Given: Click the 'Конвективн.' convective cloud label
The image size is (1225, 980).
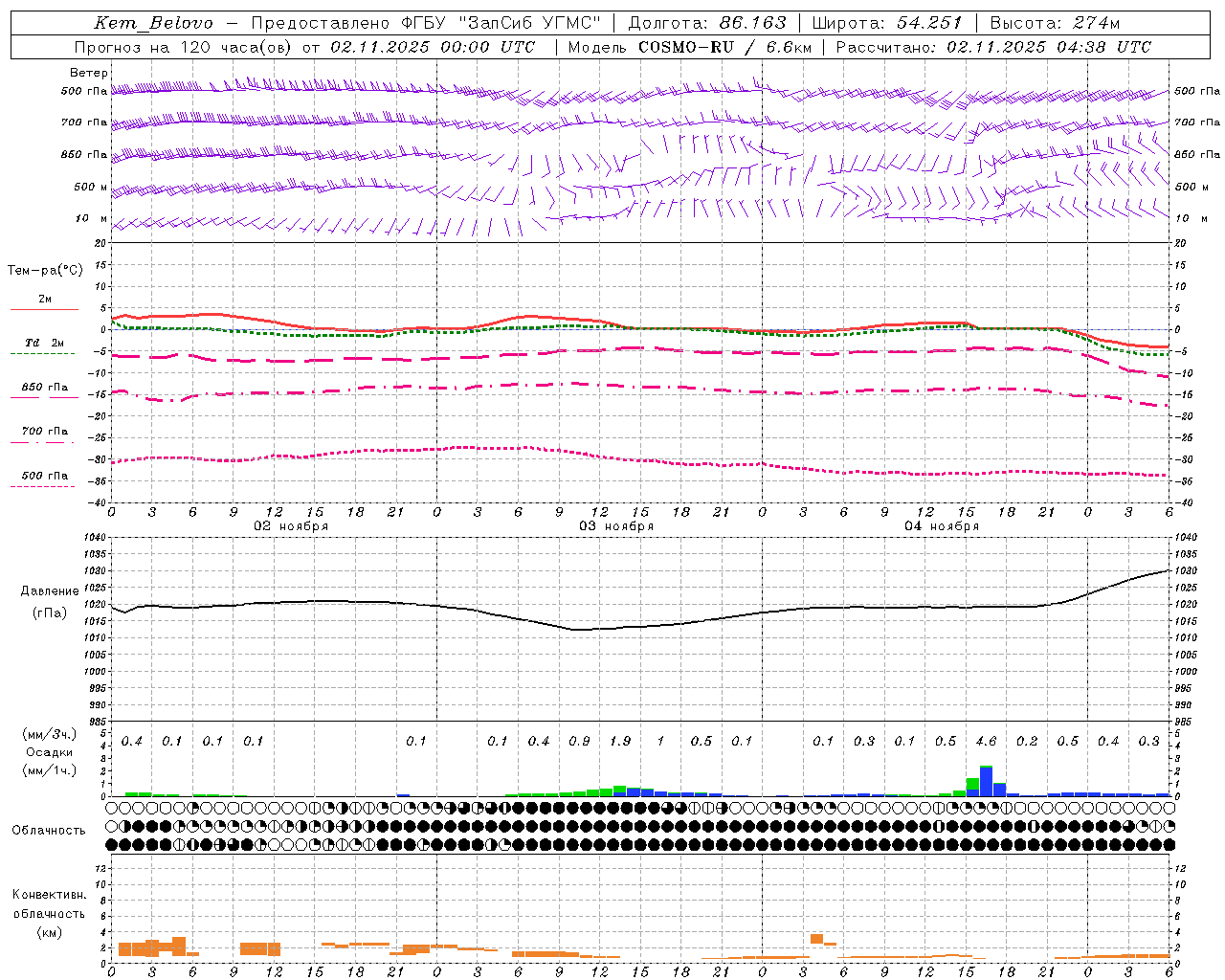Looking at the screenshot, I should pos(49,895).
